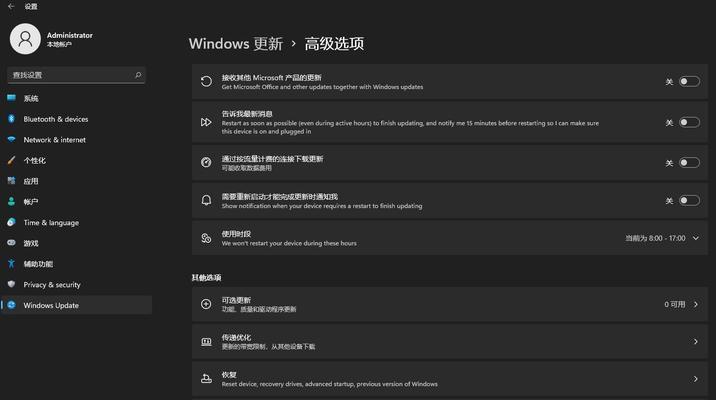
Task: Click the Privacy & security shield icon
Action: click(x=11, y=284)
